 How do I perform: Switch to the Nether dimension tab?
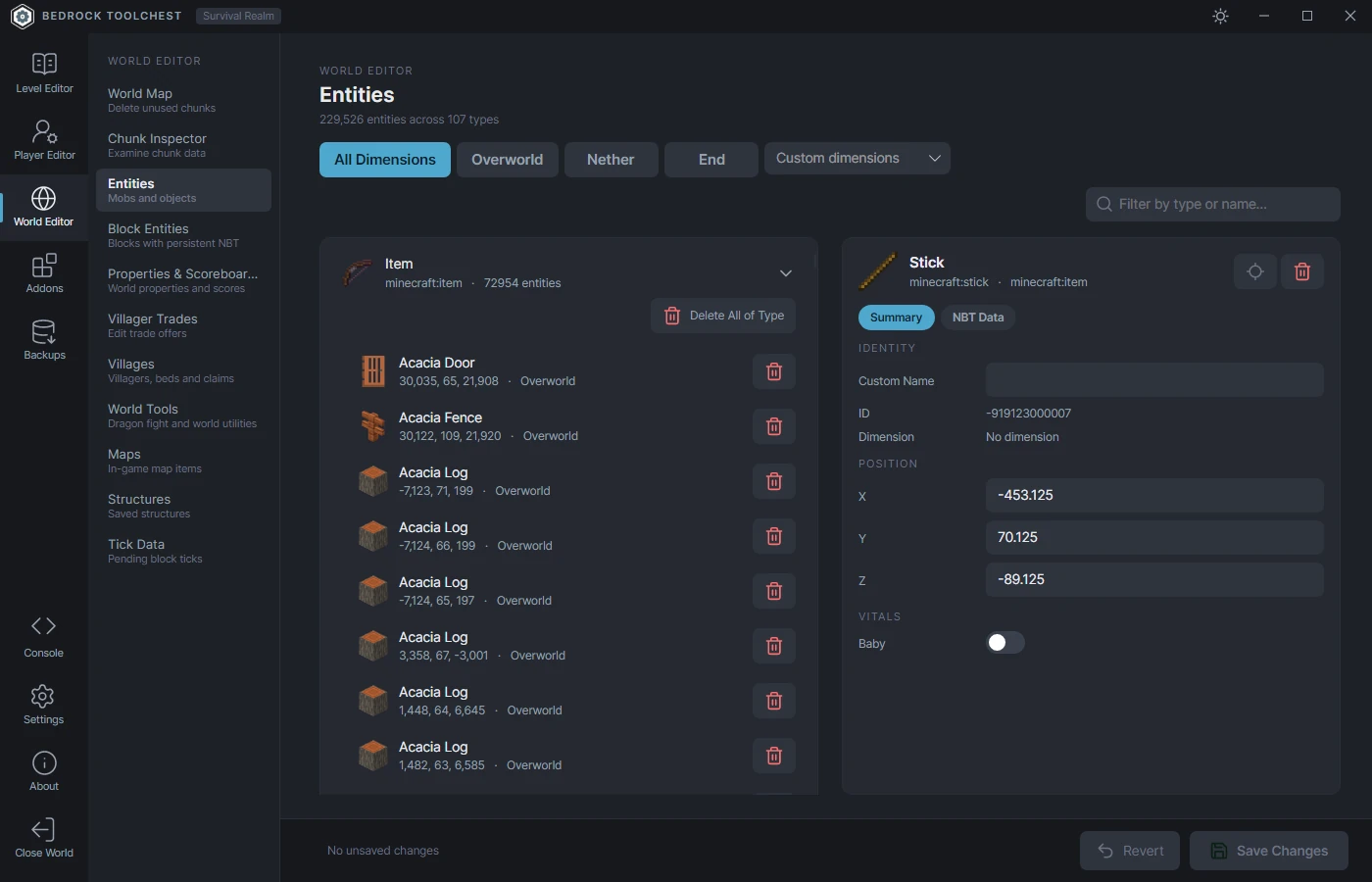[611, 160]
